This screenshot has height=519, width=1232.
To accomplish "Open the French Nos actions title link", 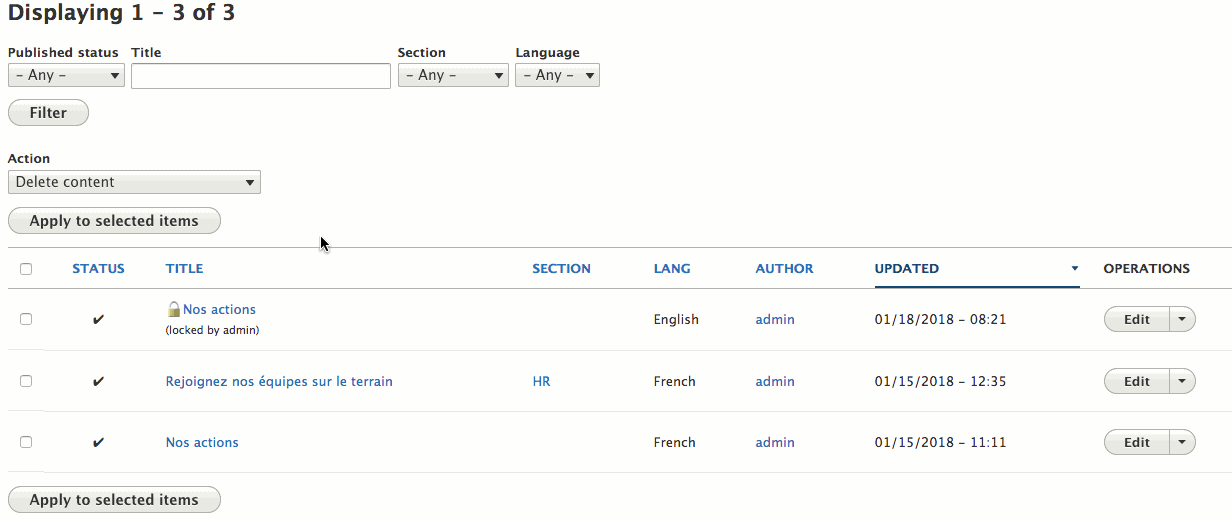I will coord(202,442).
